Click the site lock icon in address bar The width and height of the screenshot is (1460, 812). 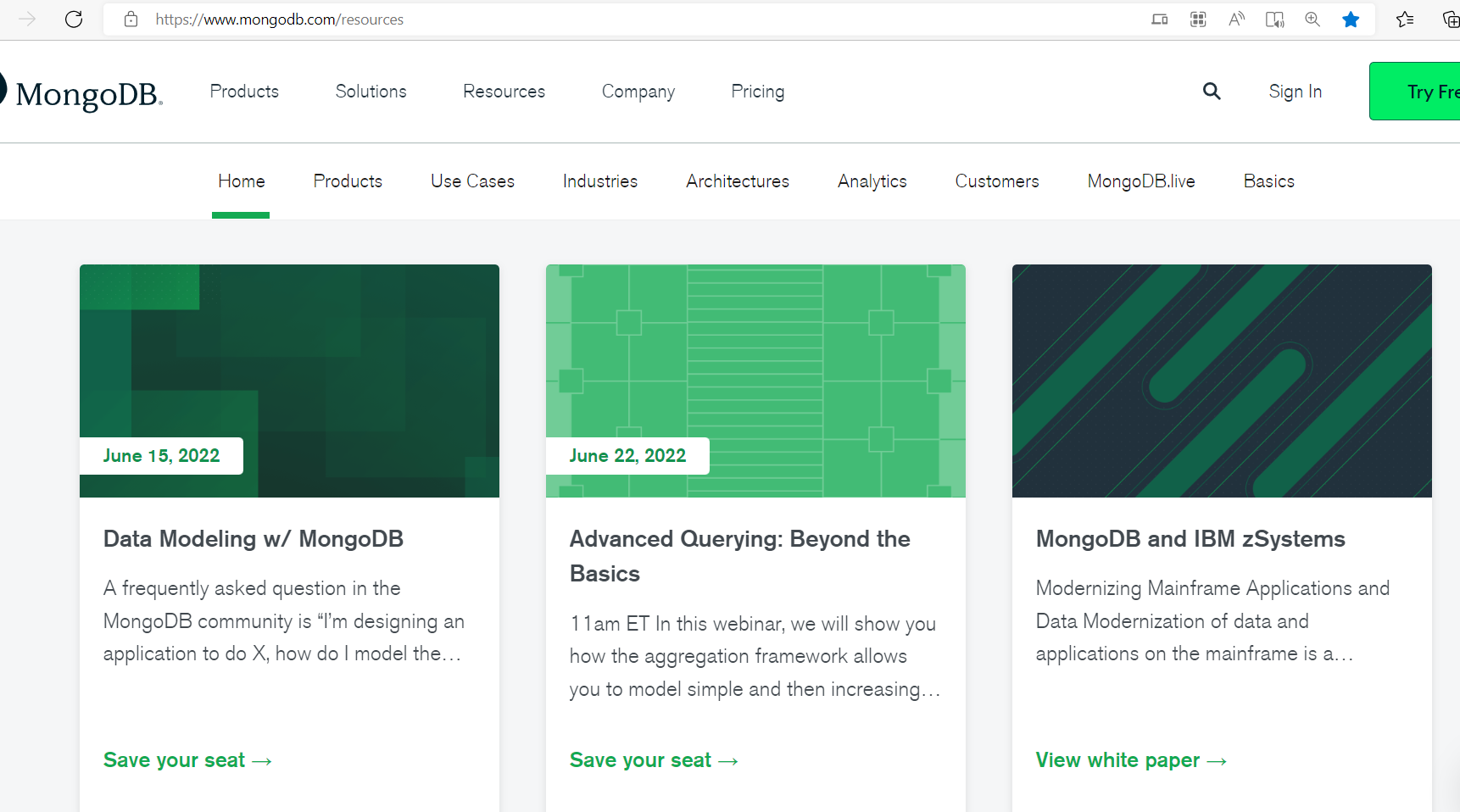click(x=131, y=19)
